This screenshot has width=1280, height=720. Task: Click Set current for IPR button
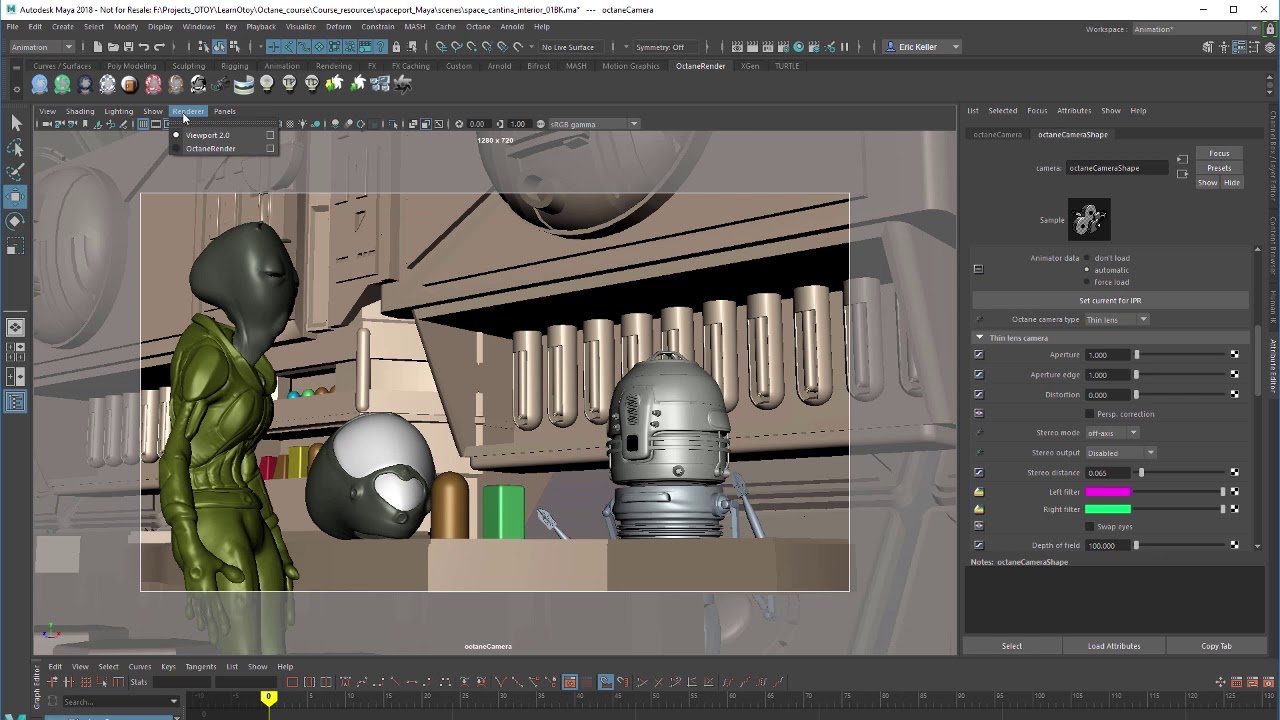point(1110,301)
